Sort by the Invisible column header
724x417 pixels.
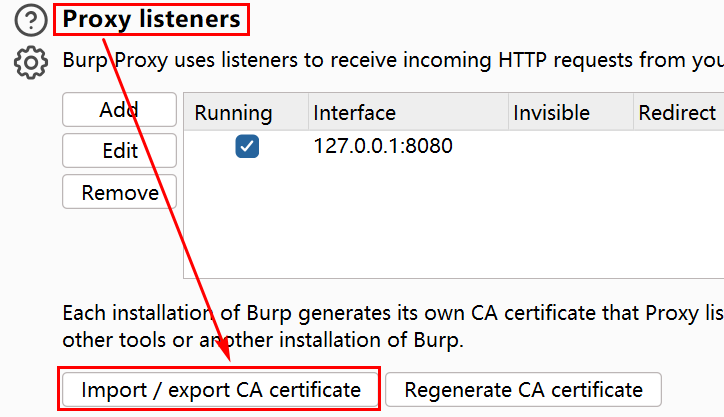(x=571, y=112)
